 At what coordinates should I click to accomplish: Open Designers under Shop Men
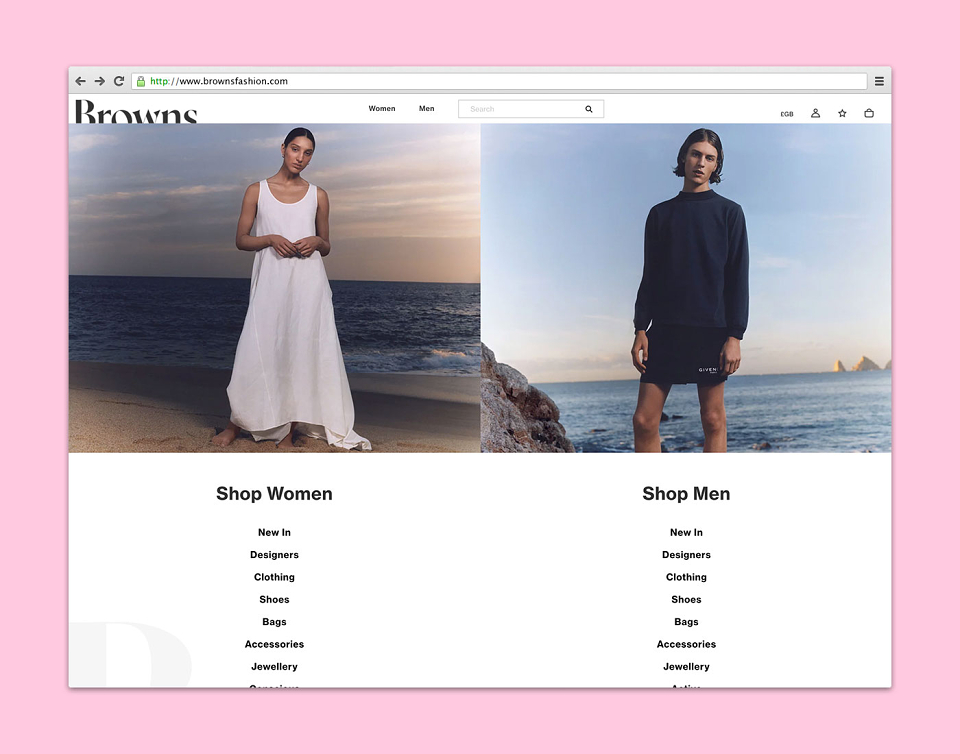pos(686,554)
